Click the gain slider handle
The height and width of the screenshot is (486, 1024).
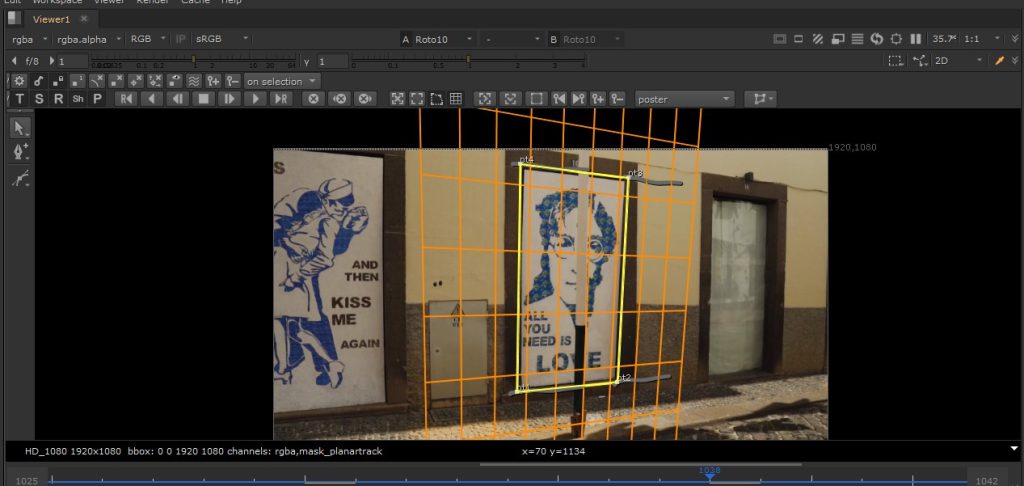tap(194, 59)
